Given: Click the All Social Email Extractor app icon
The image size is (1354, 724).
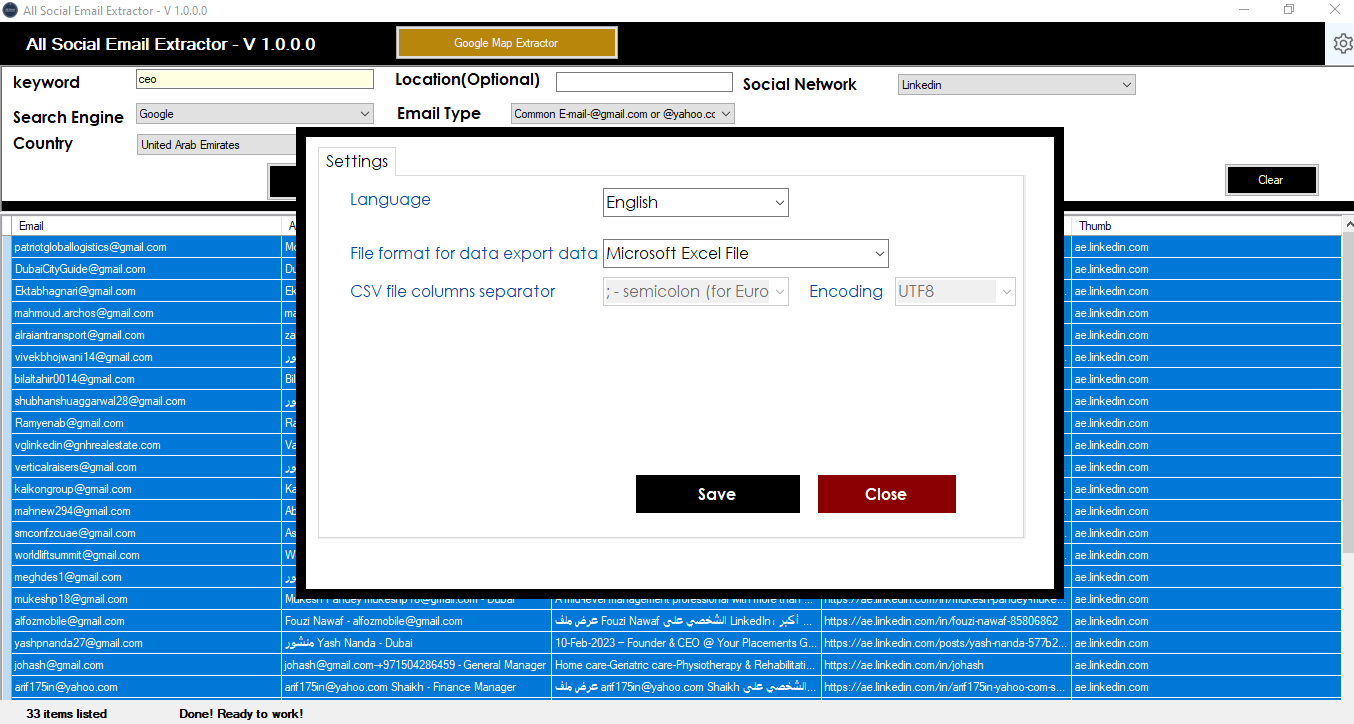Looking at the screenshot, I should [11, 9].
